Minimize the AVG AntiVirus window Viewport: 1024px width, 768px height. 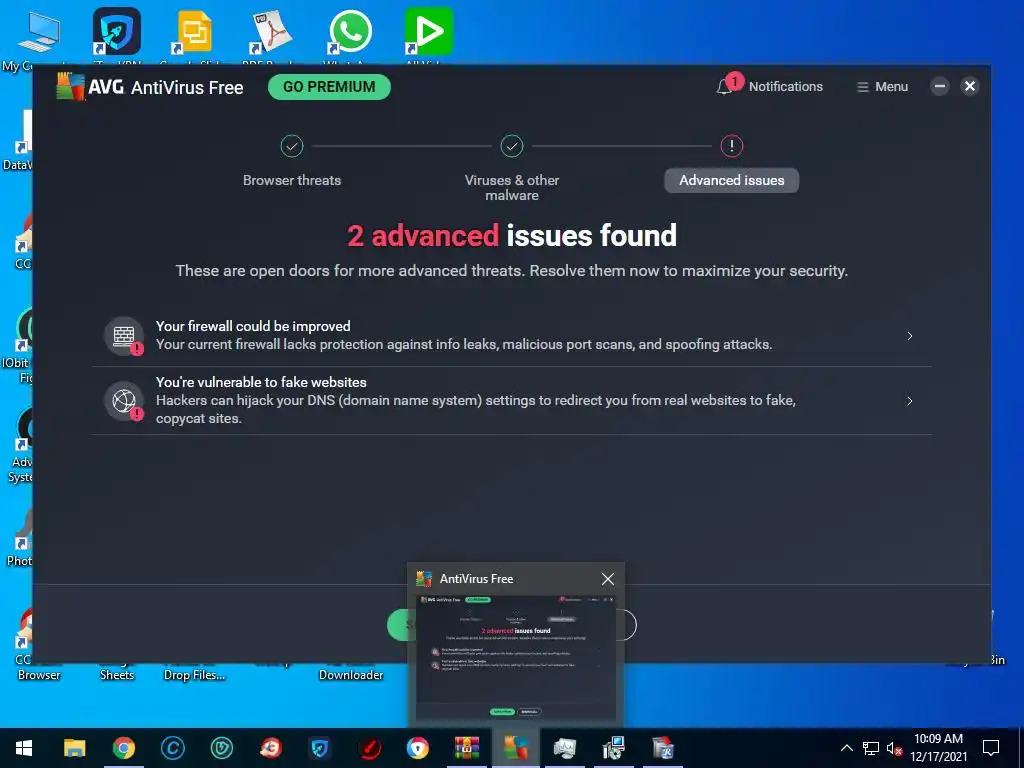940,86
